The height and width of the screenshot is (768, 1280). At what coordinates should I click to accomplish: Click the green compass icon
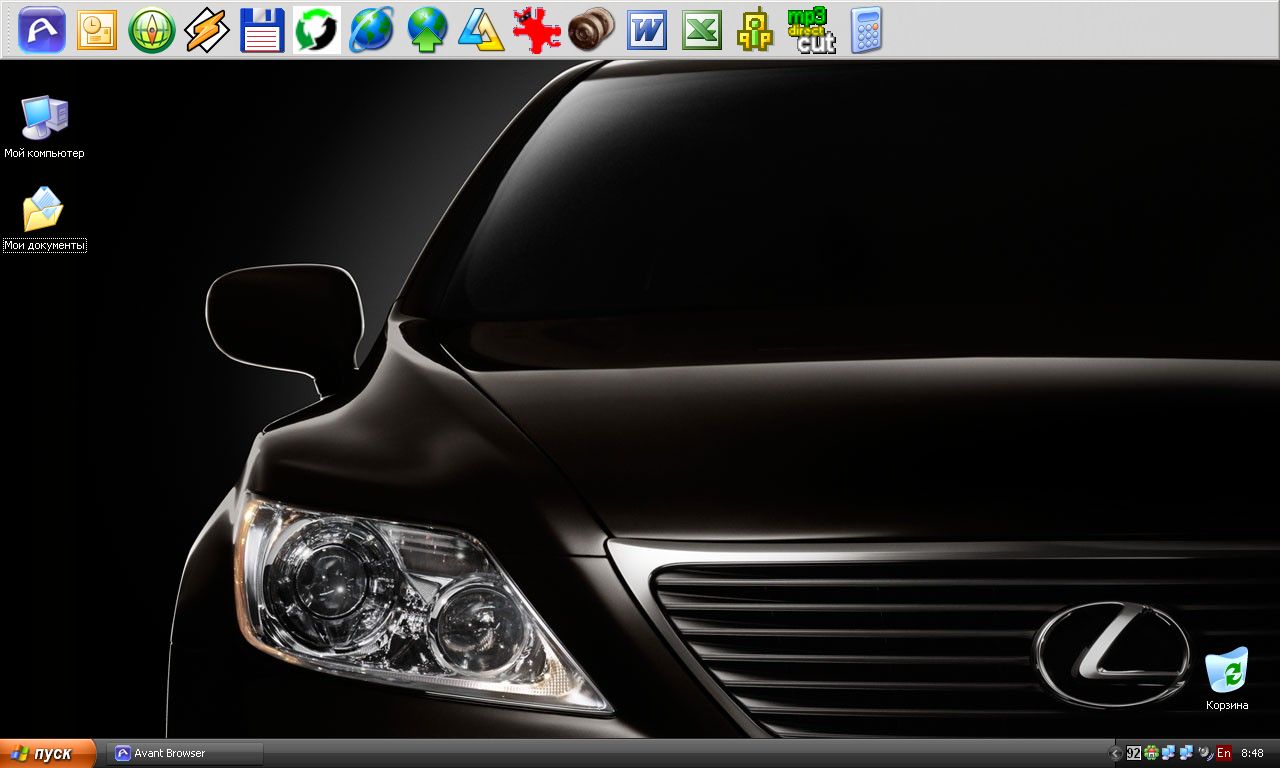coord(152,30)
